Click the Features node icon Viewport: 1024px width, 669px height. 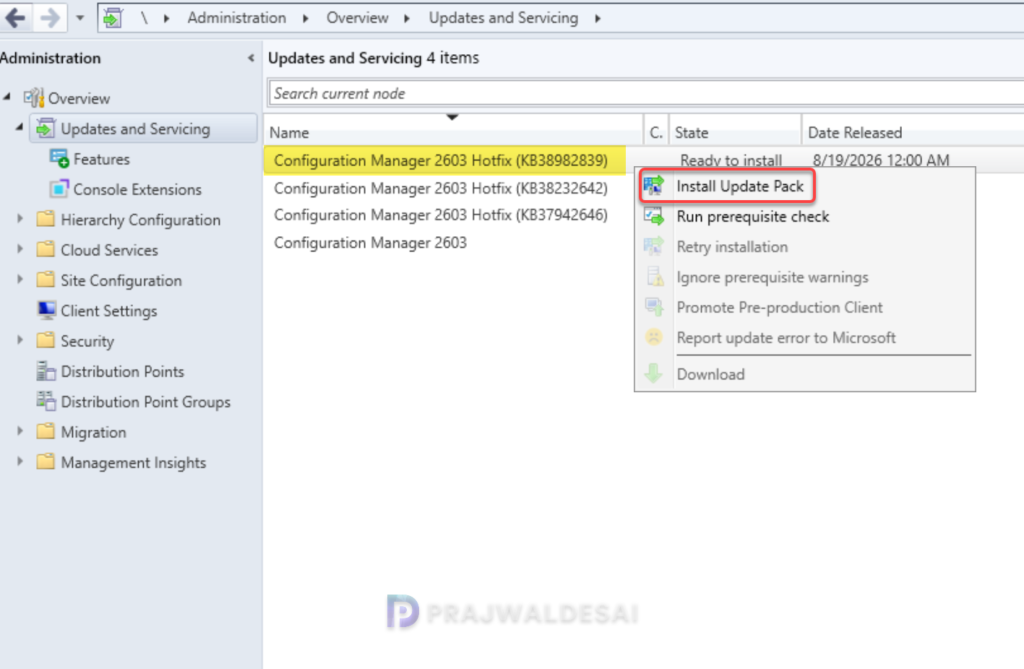click(59, 158)
